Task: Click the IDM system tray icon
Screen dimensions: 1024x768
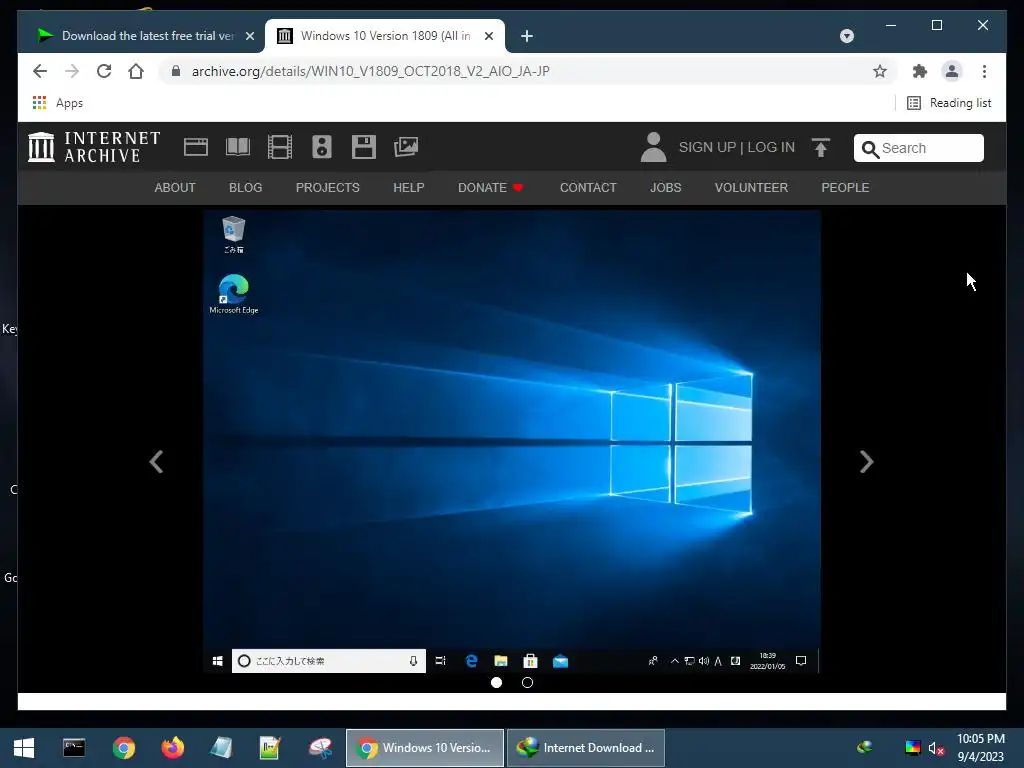Action: [x=865, y=747]
